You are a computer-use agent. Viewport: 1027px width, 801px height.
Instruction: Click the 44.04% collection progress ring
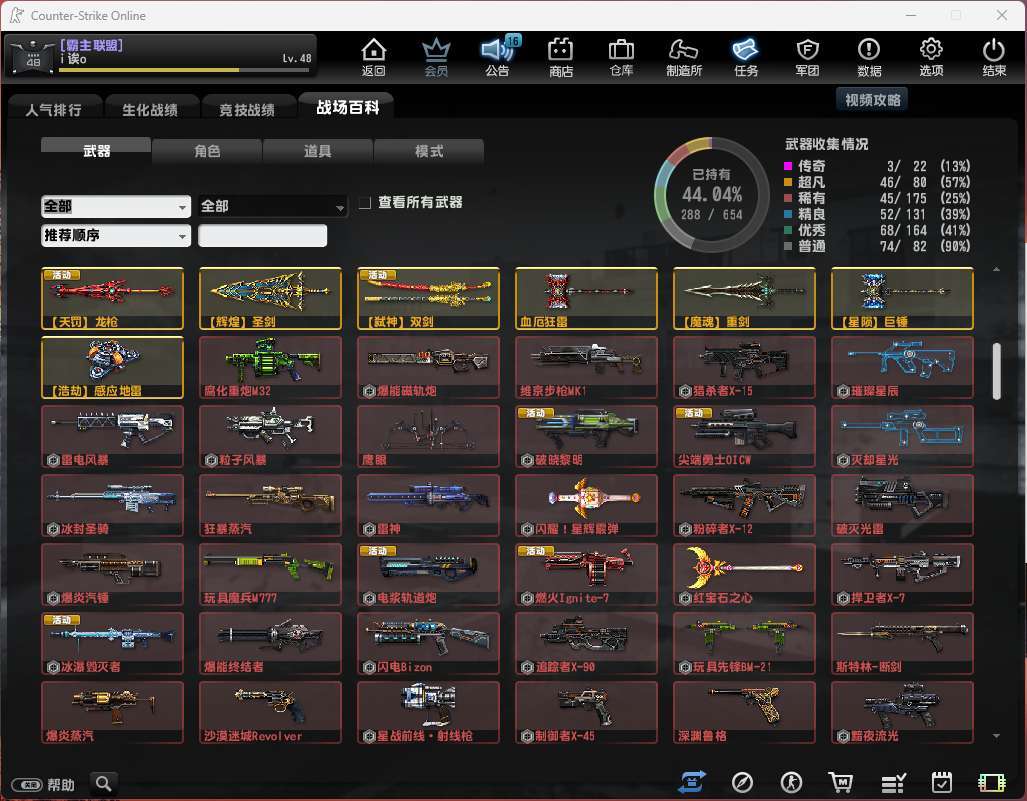pyautogui.click(x=711, y=195)
